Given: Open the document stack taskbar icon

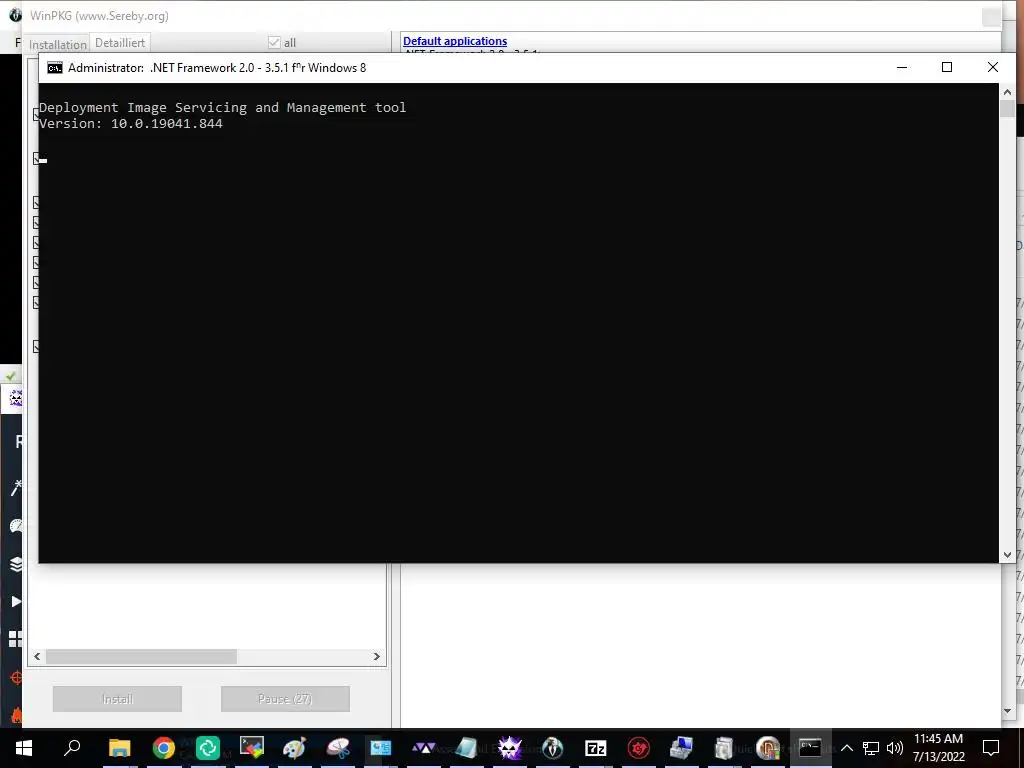Looking at the screenshot, I should [724, 748].
